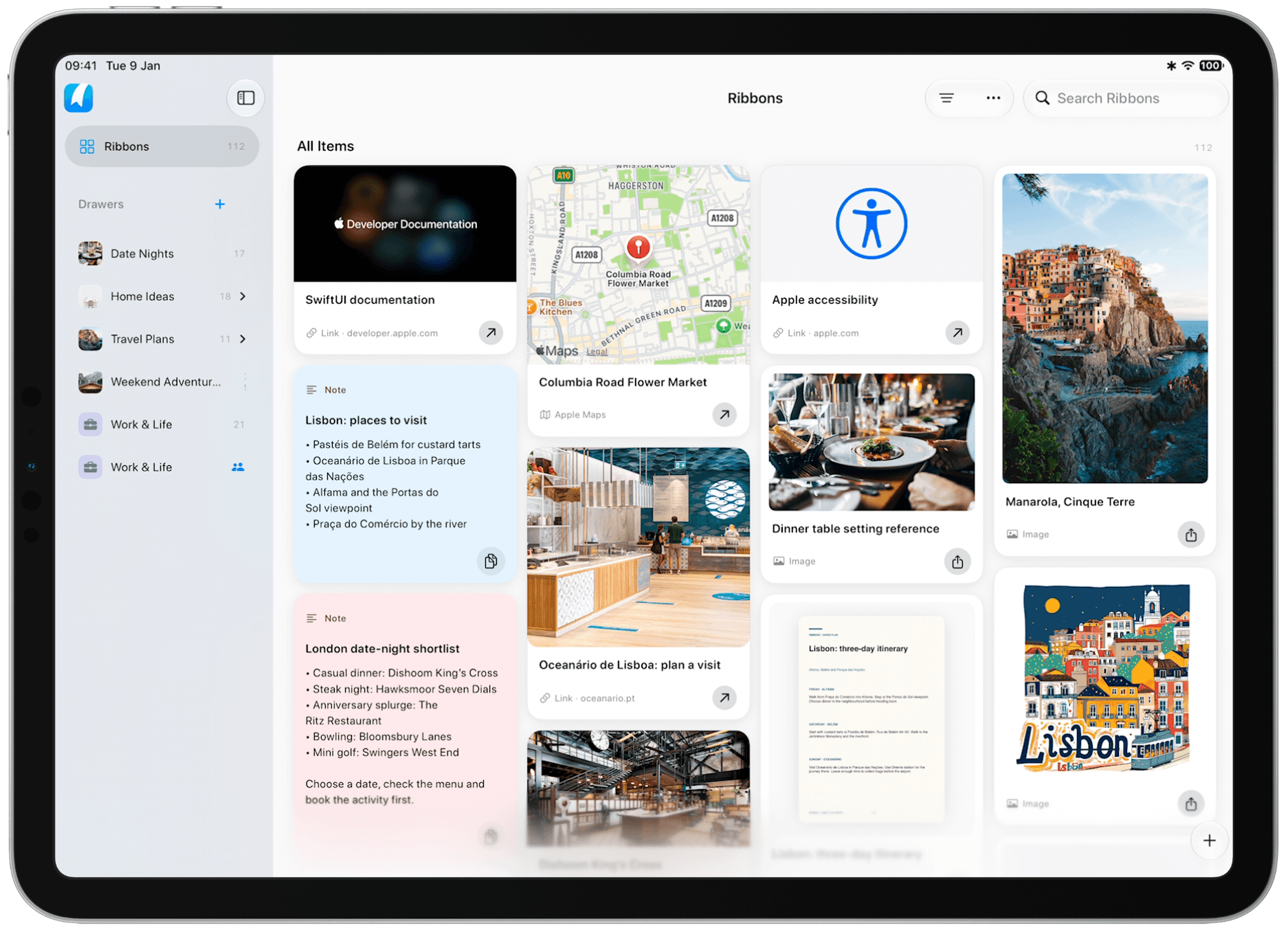1288x932 pixels.
Task: Open the Developer Documentation thumbnail
Action: point(405,223)
